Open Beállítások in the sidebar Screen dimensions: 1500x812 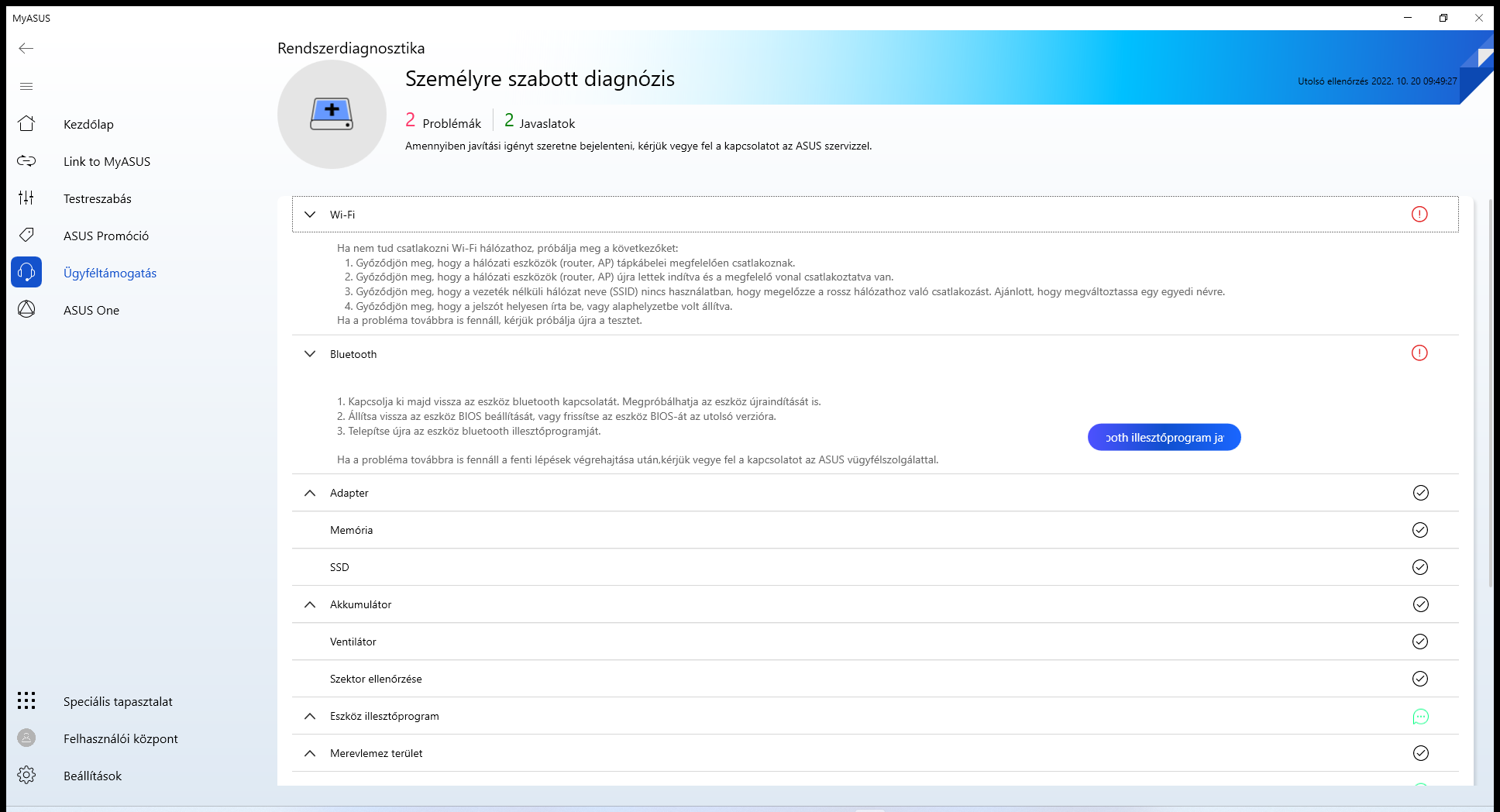point(92,776)
